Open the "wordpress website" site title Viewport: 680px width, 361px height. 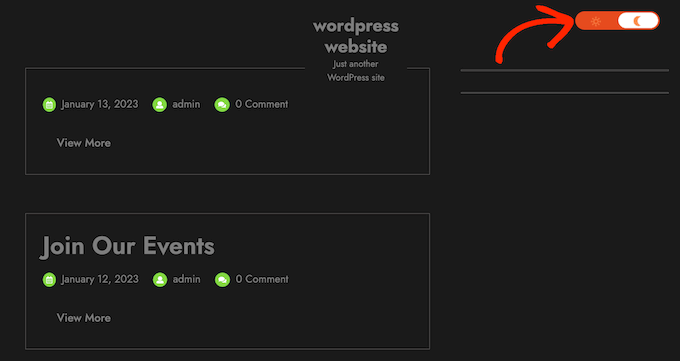pos(356,36)
